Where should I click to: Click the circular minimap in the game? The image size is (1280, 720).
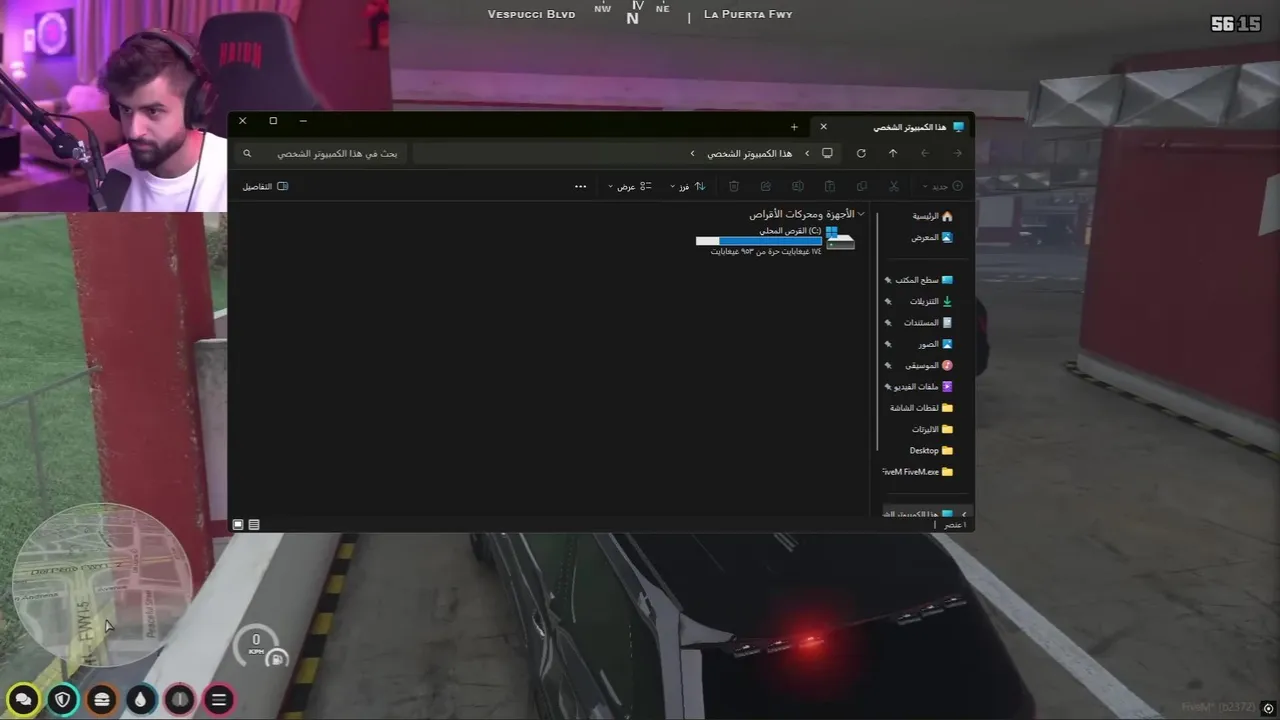click(x=102, y=586)
